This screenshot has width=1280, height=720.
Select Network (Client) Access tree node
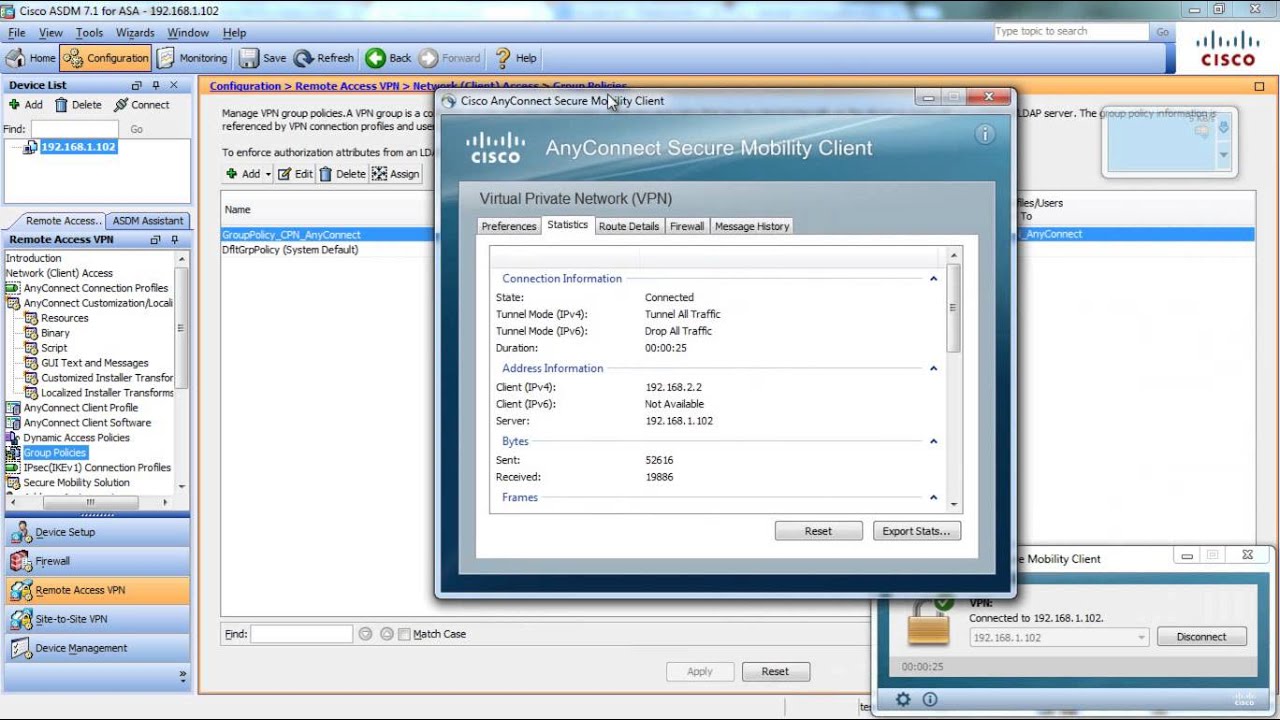point(59,273)
